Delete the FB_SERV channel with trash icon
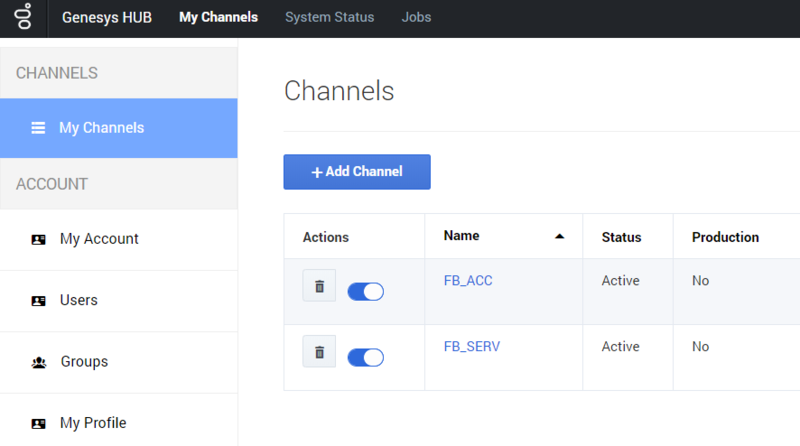 [319, 352]
